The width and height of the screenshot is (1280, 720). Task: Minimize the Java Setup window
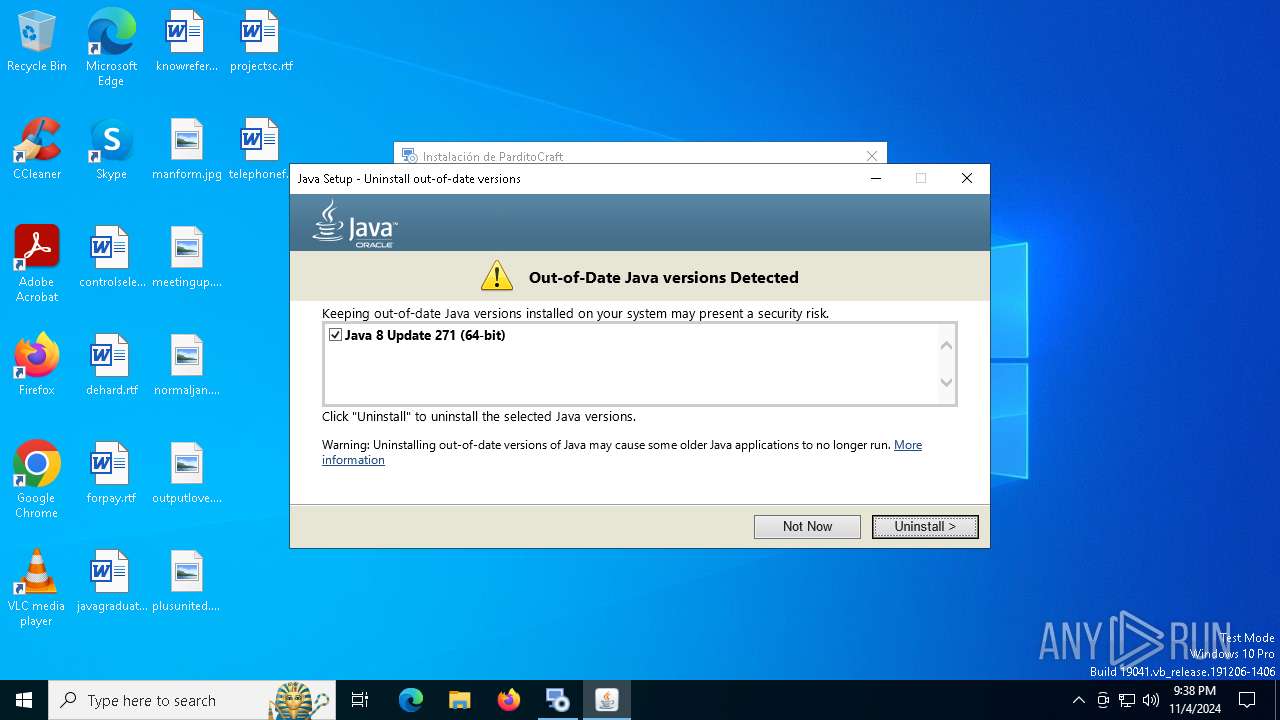pos(876,178)
